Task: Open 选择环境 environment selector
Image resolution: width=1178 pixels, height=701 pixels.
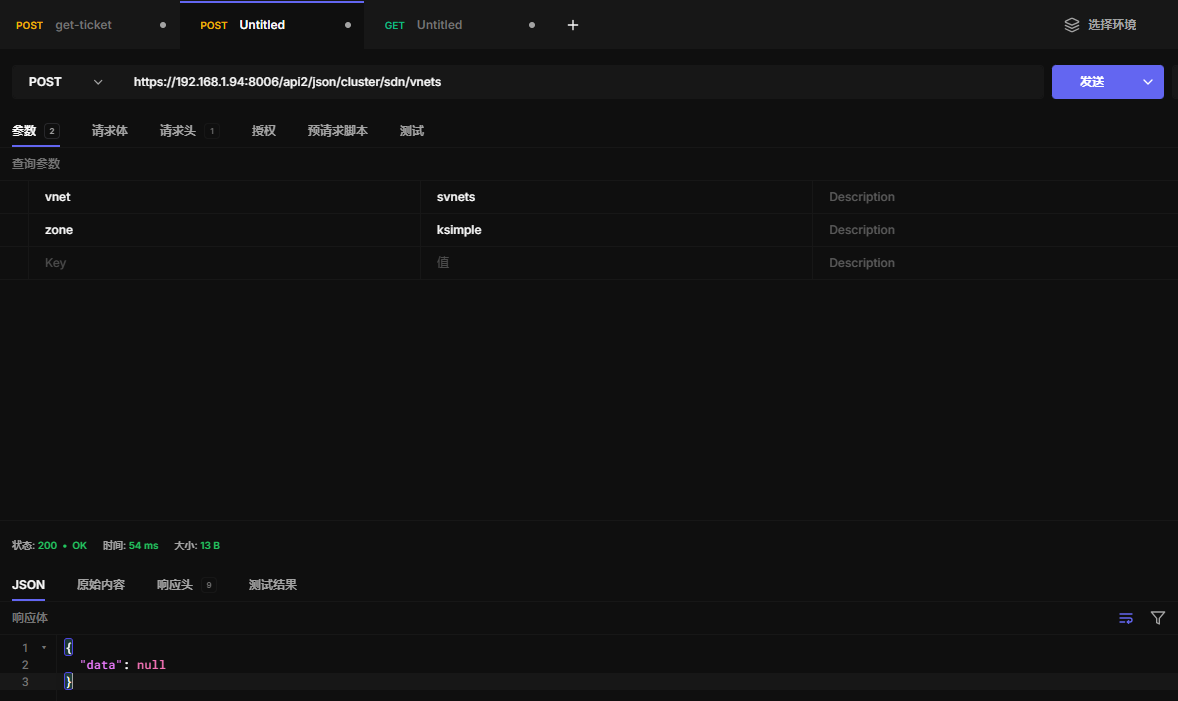Action: [1111, 25]
